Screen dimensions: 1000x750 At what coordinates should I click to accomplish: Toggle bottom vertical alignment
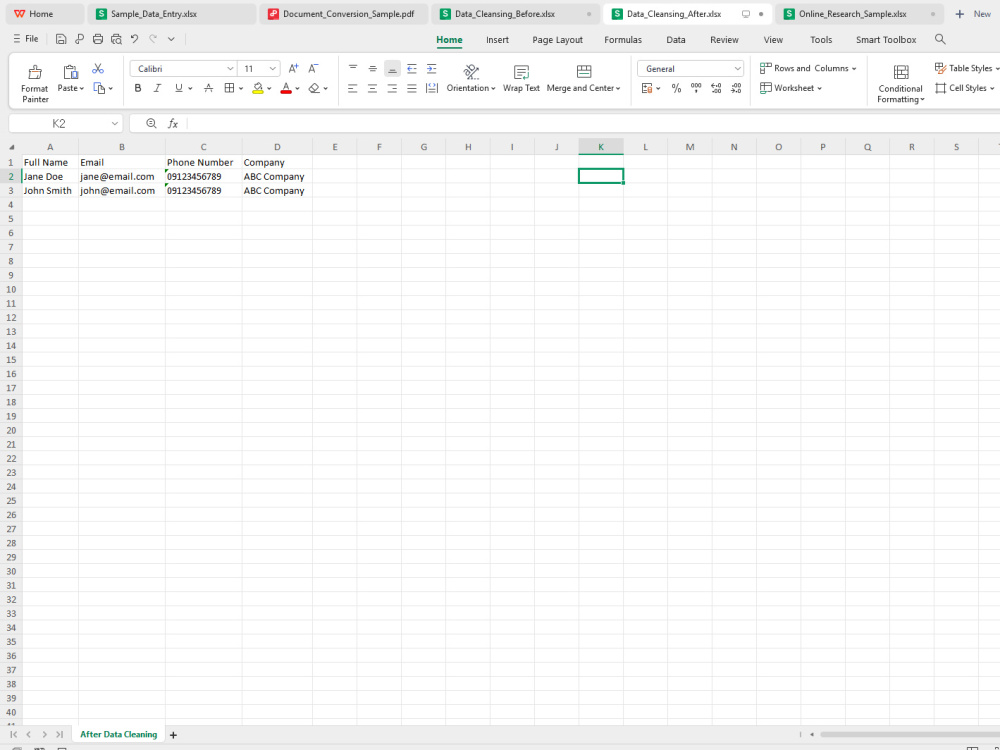point(392,68)
